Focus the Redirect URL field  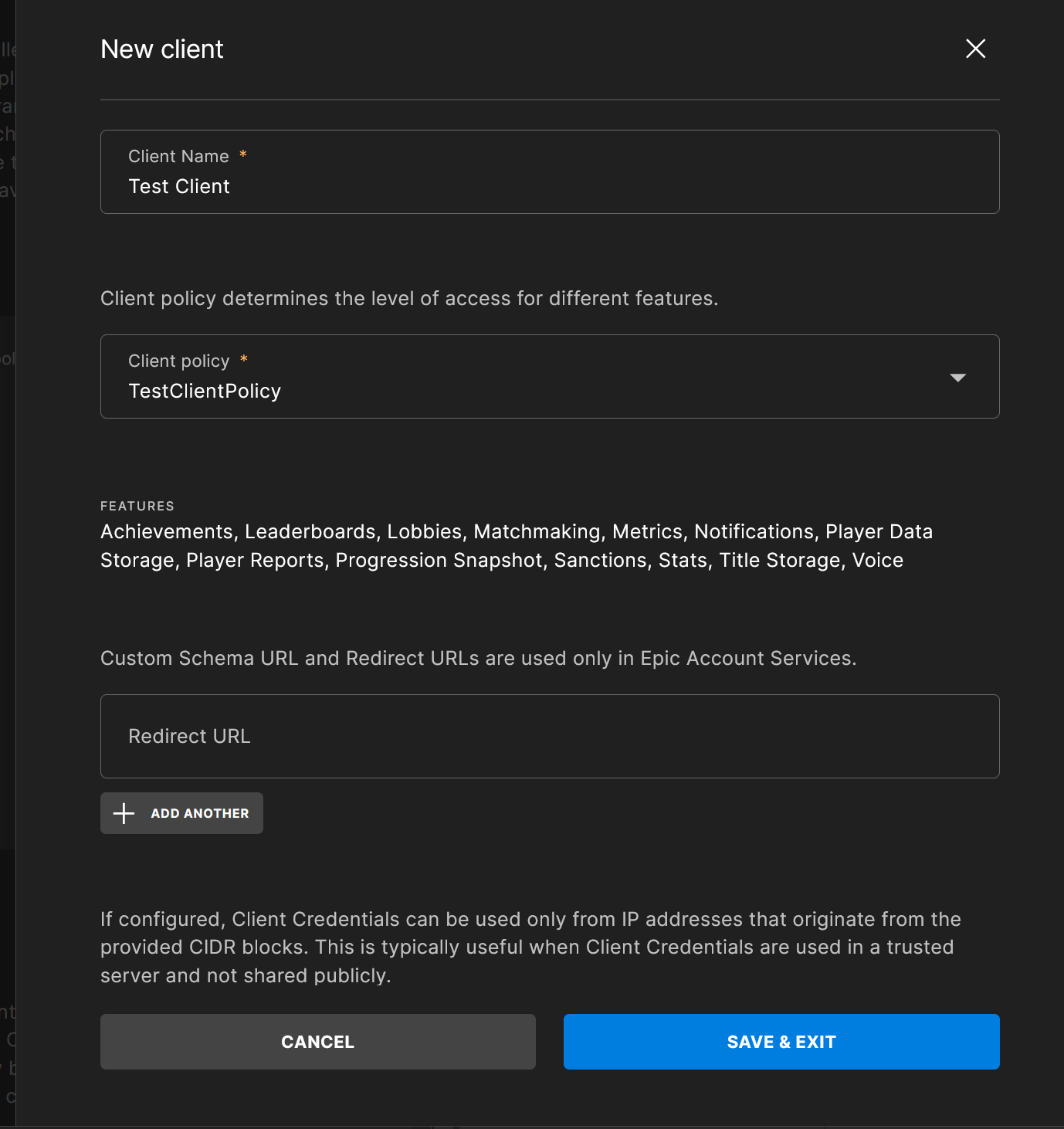[x=548, y=736]
